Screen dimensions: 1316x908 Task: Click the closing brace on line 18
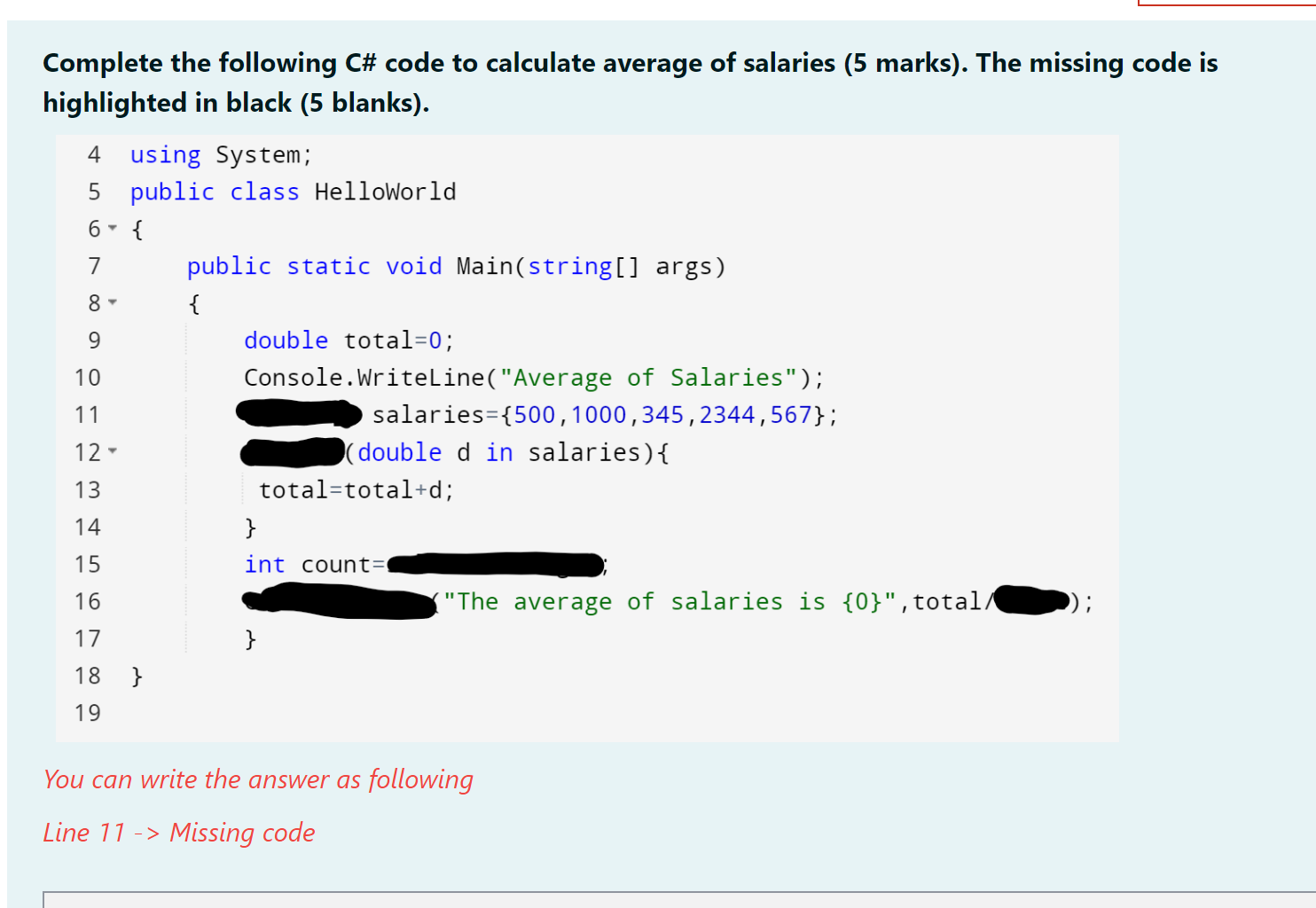[x=137, y=675]
